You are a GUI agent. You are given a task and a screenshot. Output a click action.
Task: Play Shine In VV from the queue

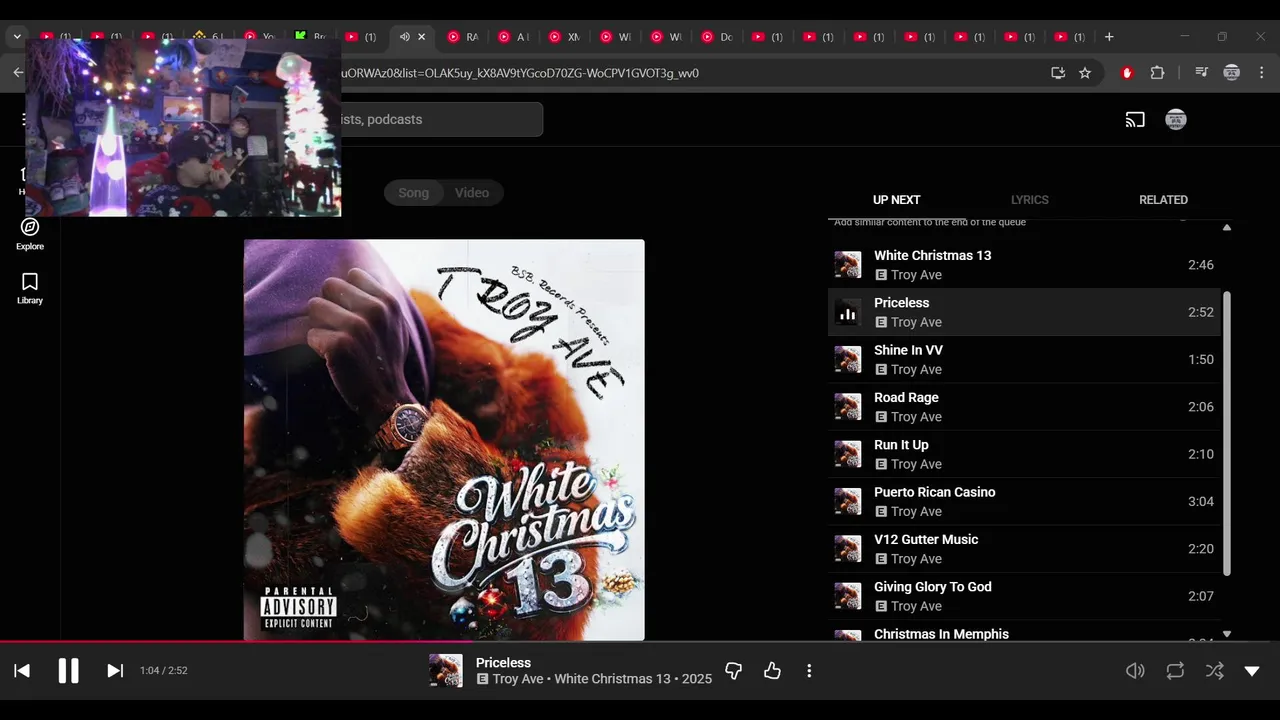(x=1024, y=360)
